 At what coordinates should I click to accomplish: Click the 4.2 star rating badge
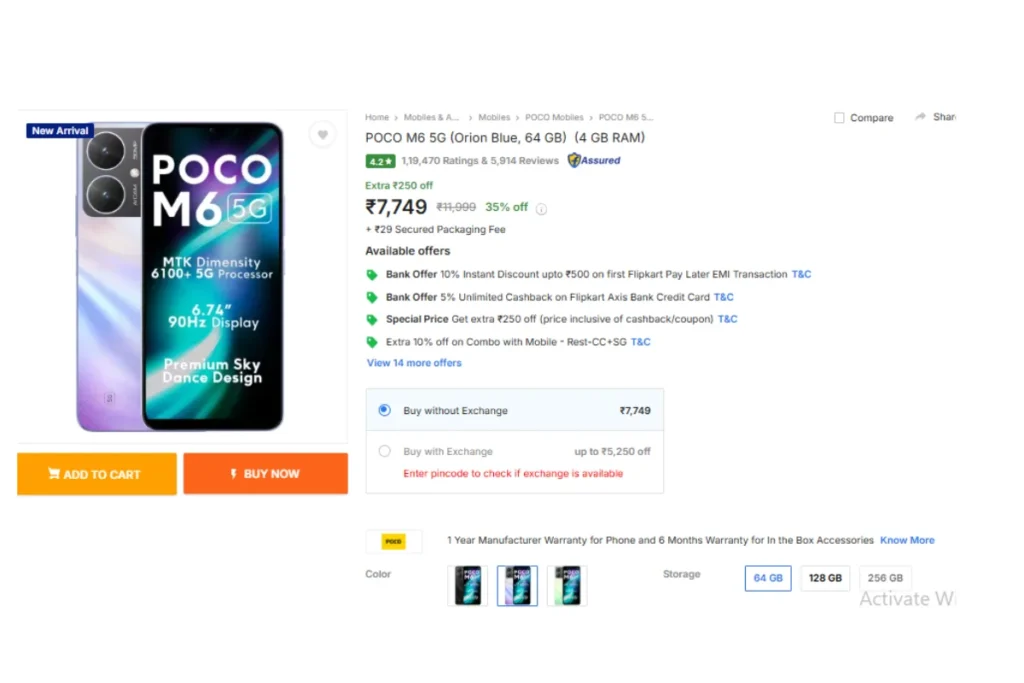coord(380,161)
